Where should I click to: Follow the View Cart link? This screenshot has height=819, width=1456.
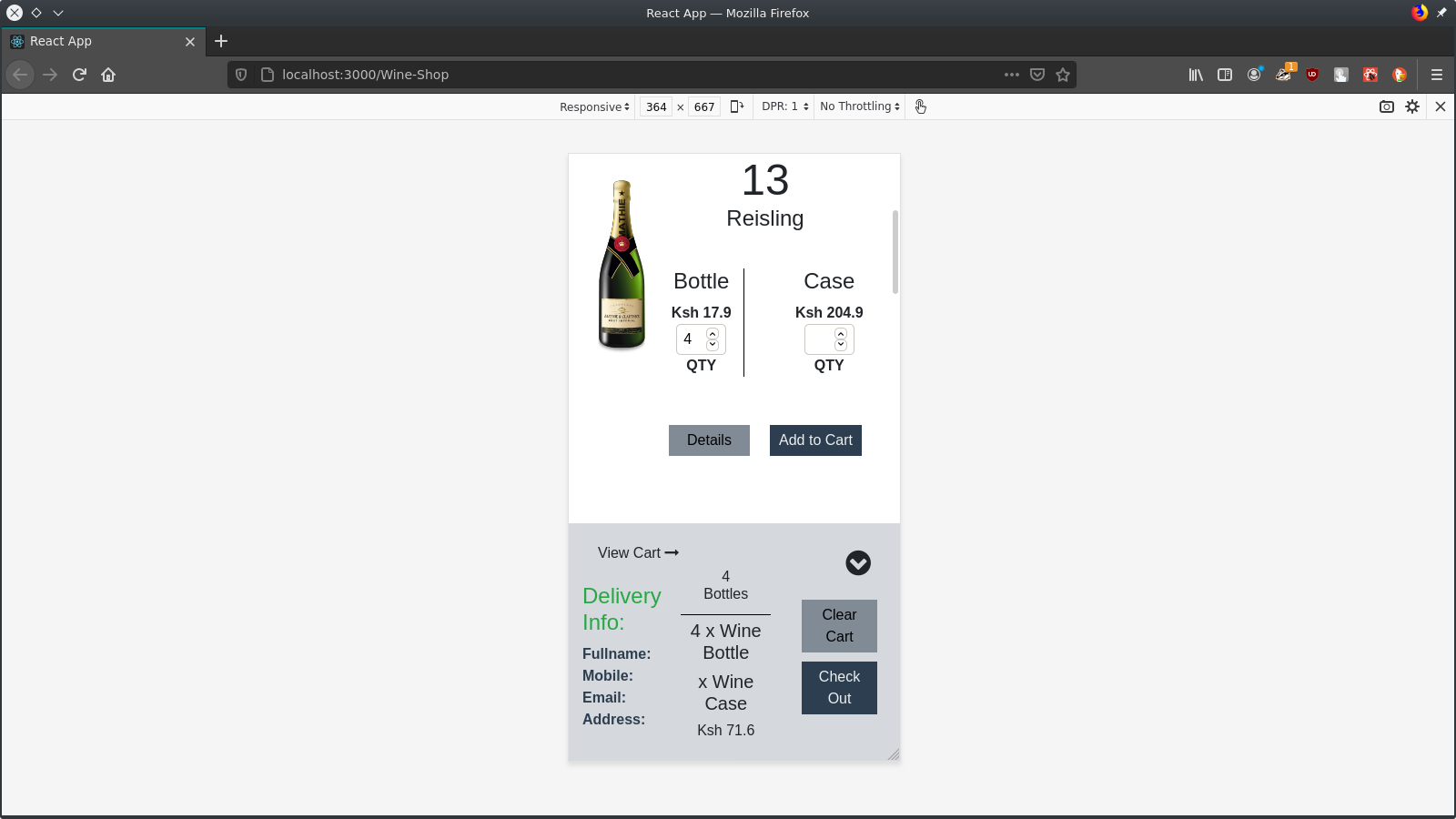coord(637,552)
